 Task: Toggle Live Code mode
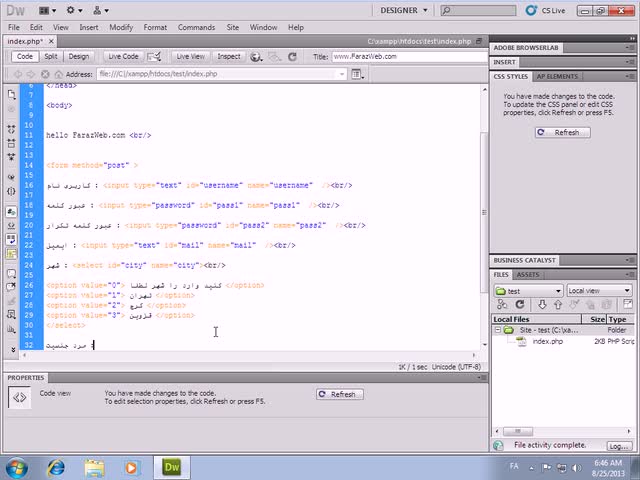point(123,57)
